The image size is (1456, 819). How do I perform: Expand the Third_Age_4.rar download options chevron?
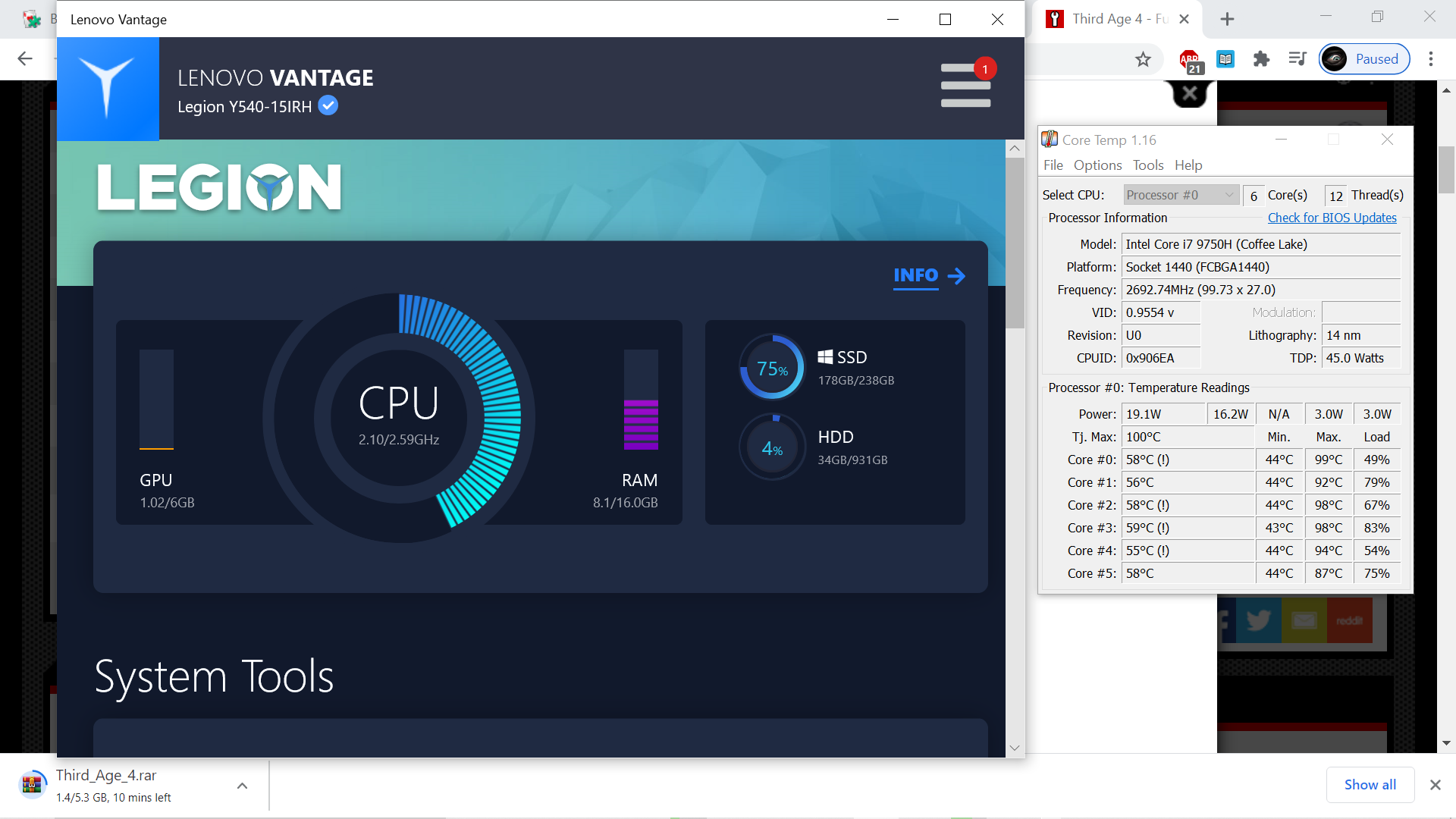pyautogui.click(x=242, y=786)
